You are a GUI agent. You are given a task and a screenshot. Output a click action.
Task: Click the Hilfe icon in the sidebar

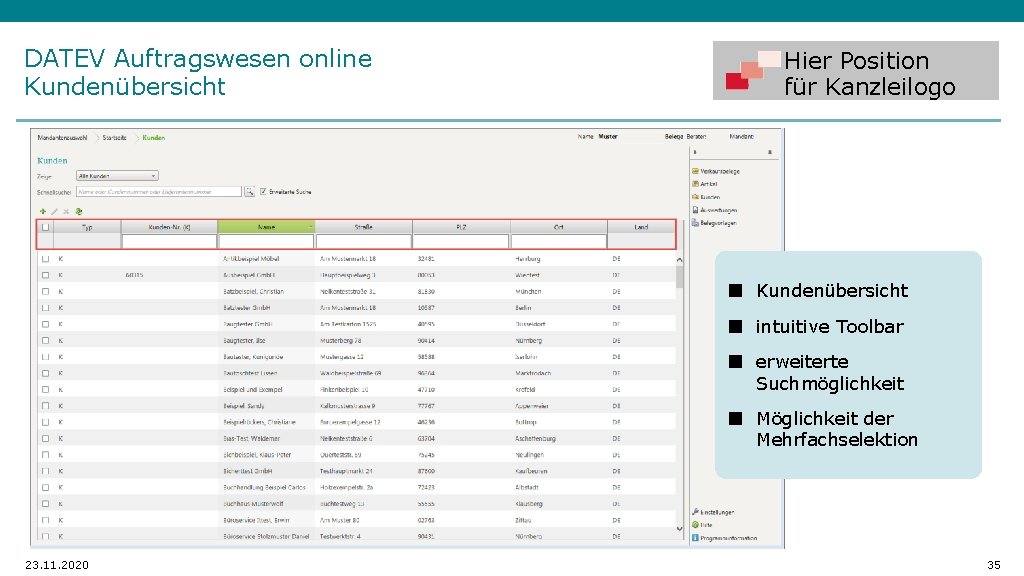[696, 524]
